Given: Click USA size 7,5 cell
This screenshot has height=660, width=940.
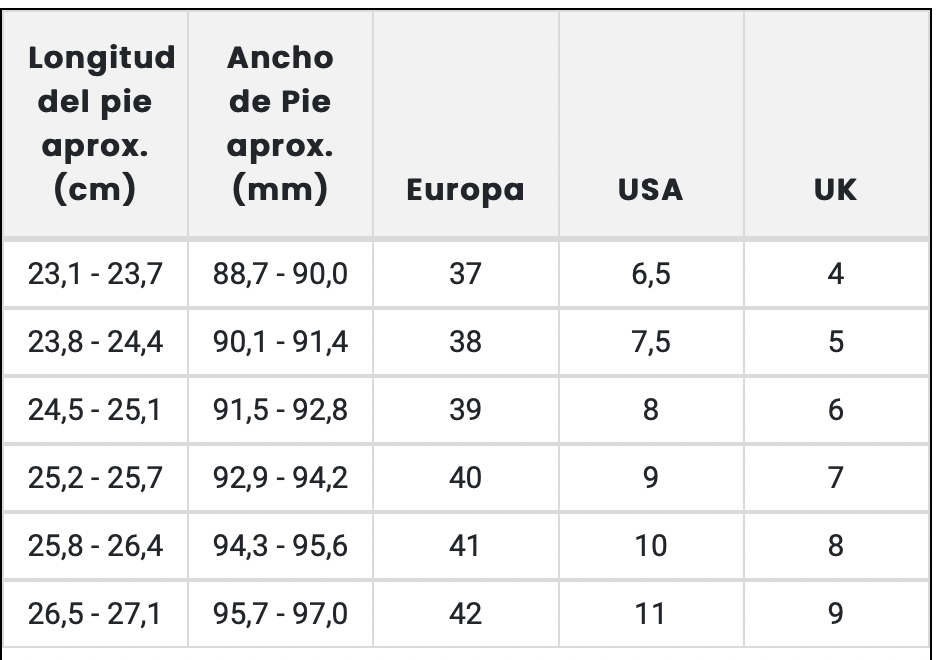Looking at the screenshot, I should (x=650, y=342).
